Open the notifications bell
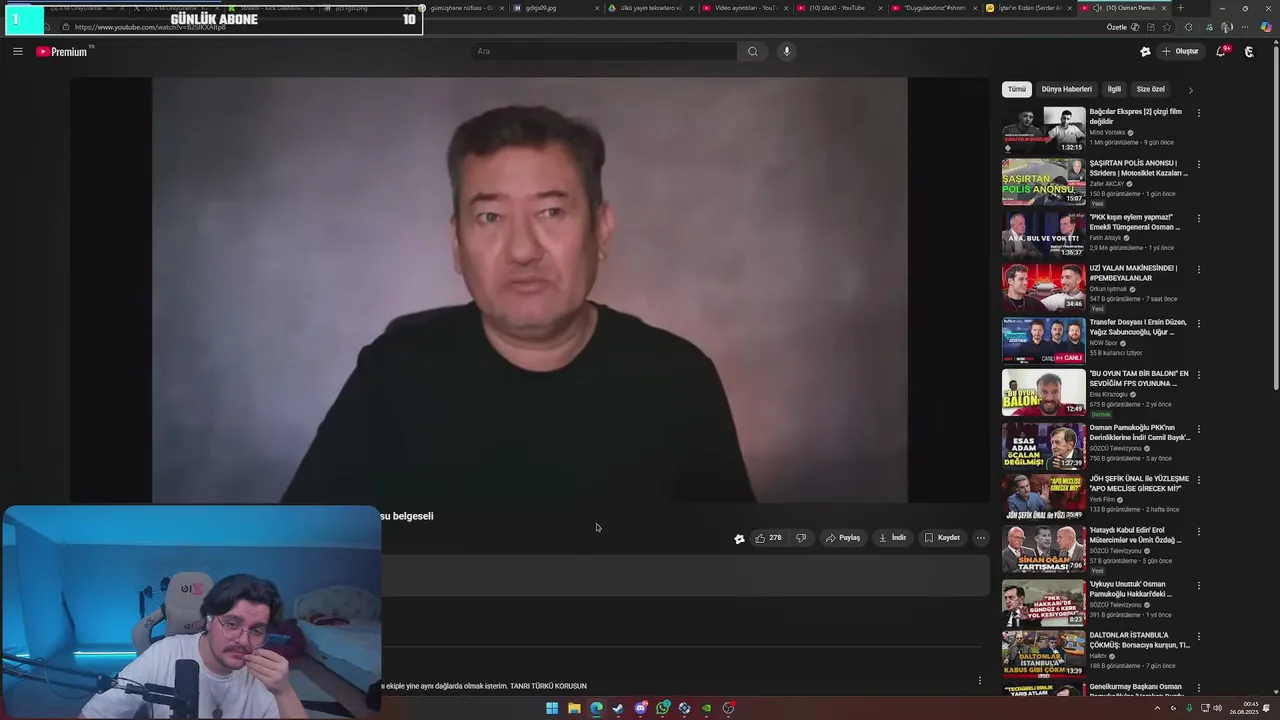The height and width of the screenshot is (720, 1280). click(x=1221, y=52)
